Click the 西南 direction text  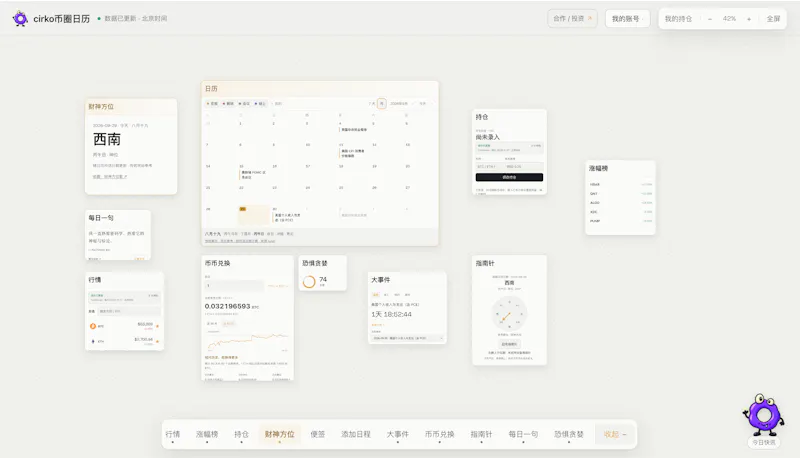point(107,139)
